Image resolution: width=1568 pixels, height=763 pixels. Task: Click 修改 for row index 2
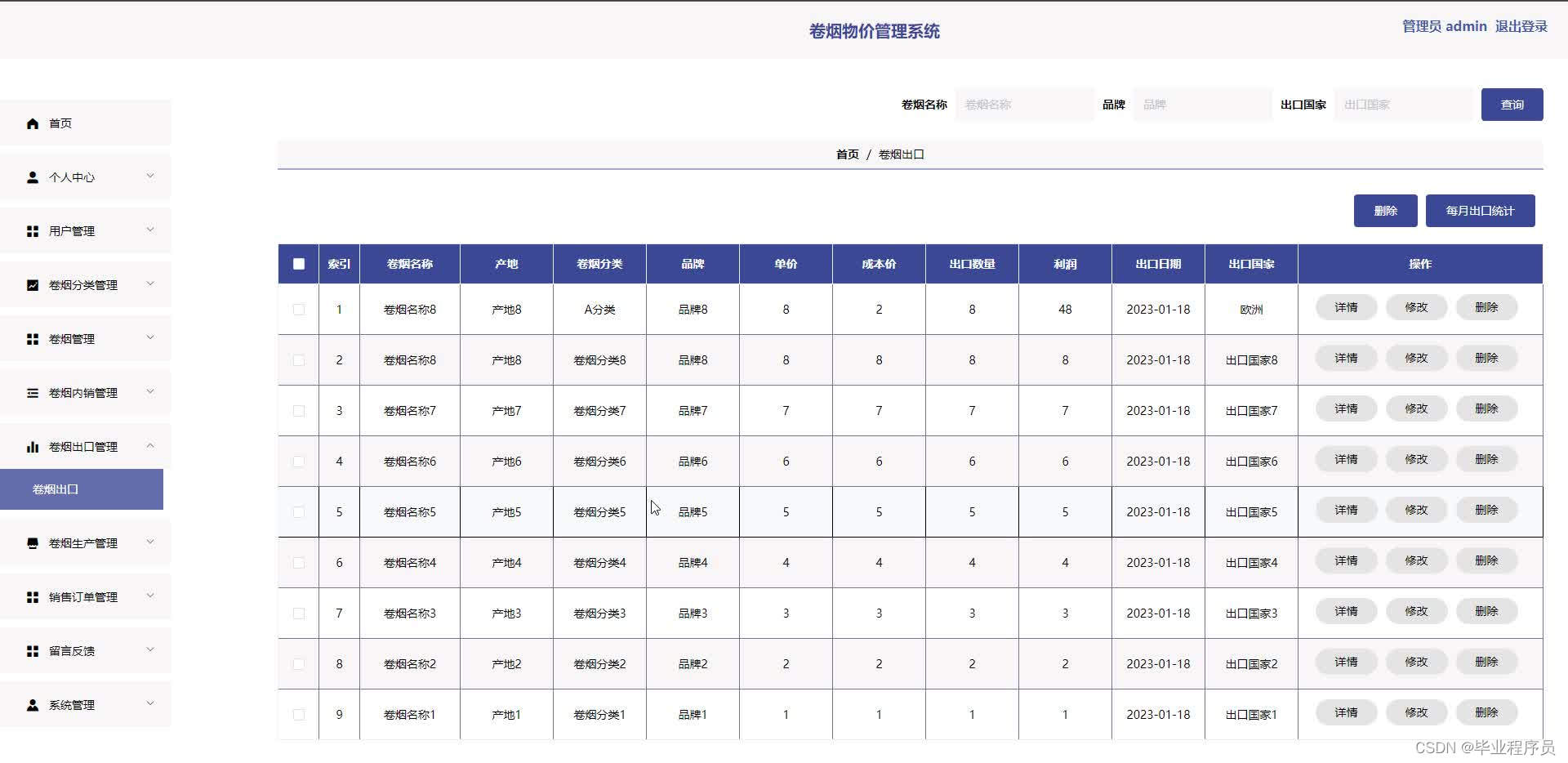point(1416,359)
